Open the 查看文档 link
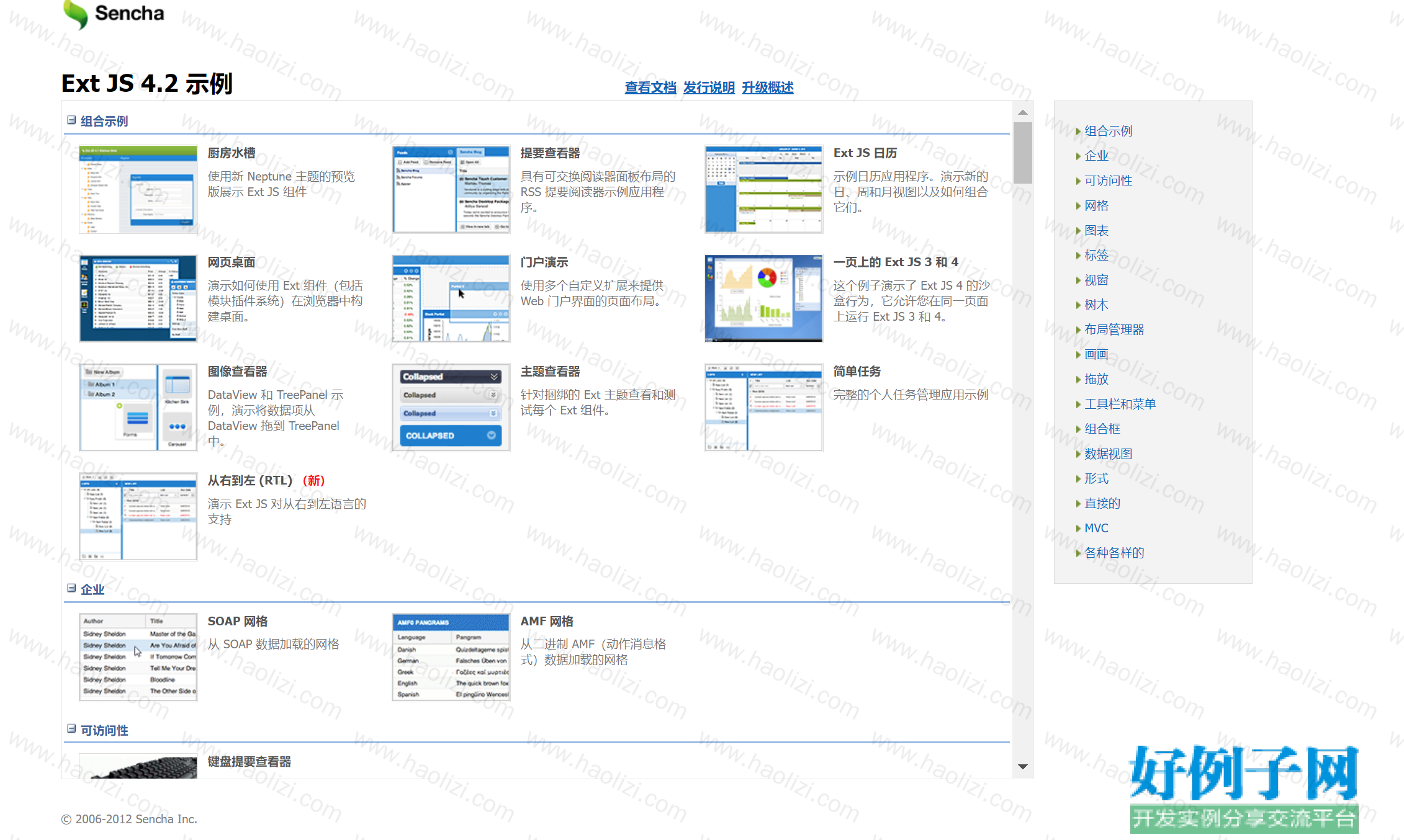This screenshot has height=840, width=1404. point(650,87)
